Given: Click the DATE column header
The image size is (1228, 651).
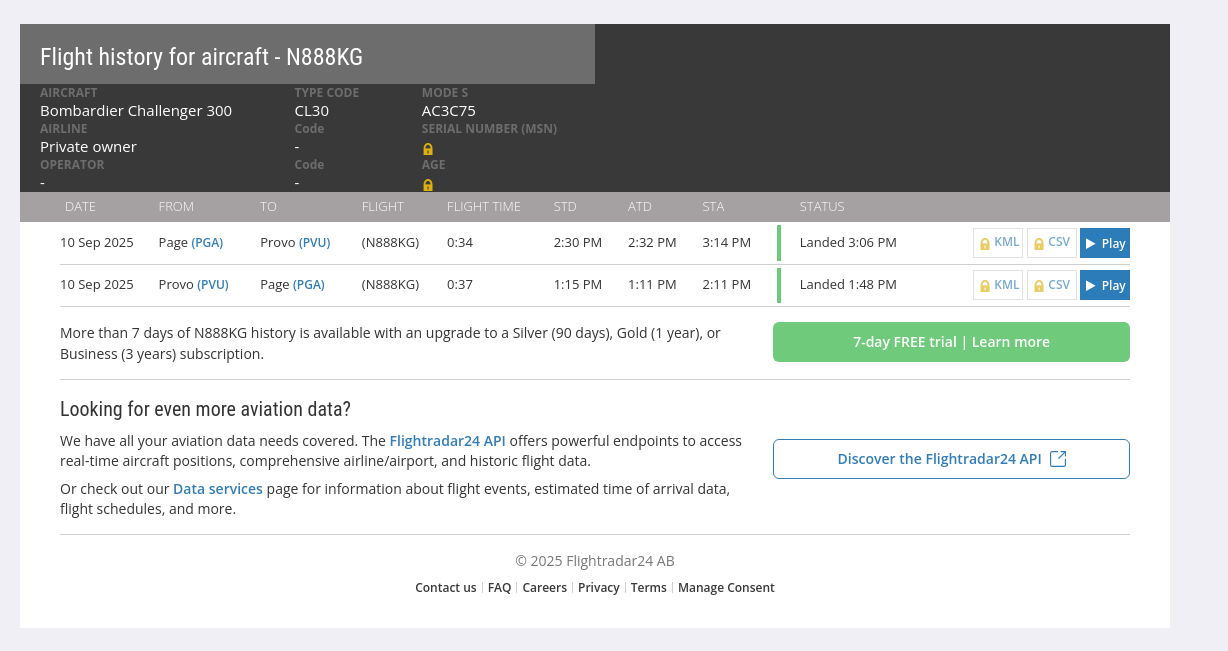Looking at the screenshot, I should pyautogui.click(x=80, y=207).
